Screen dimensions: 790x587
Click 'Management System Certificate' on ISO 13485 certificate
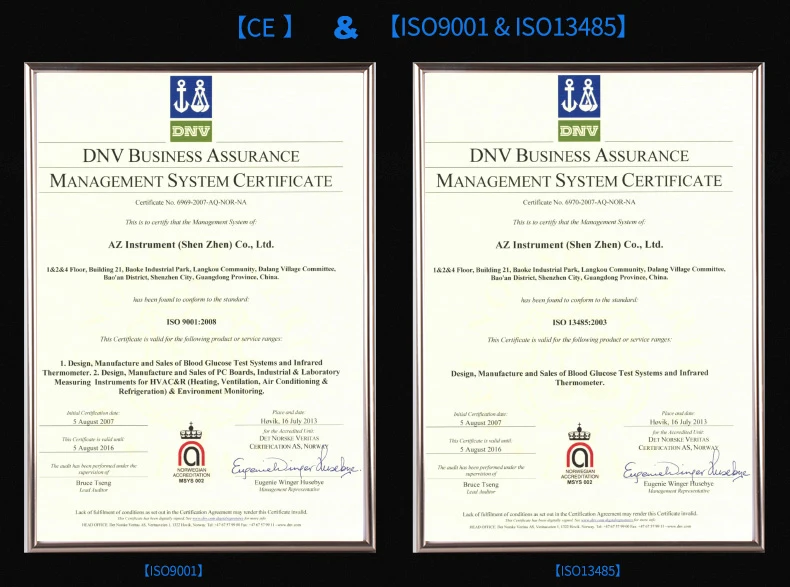579,180
